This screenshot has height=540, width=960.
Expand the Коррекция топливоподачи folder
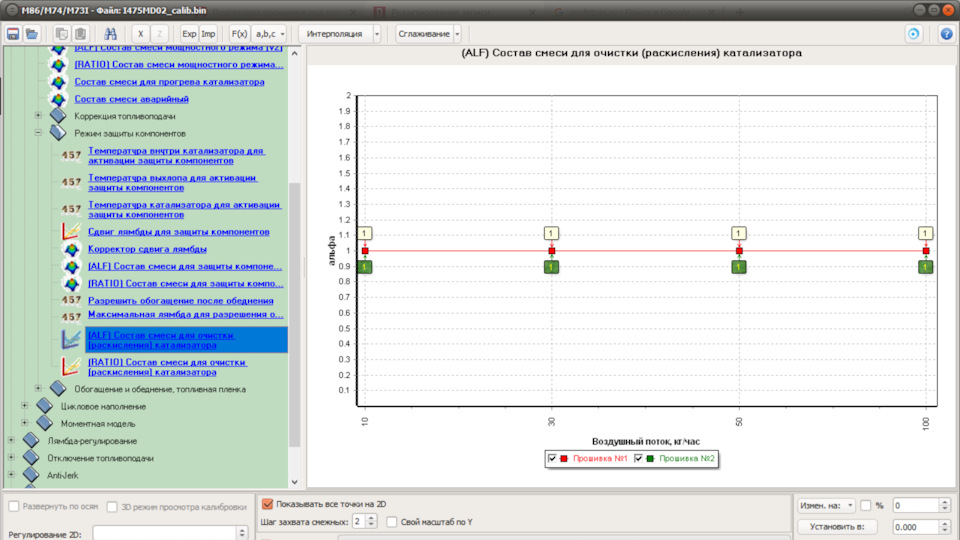point(38,115)
